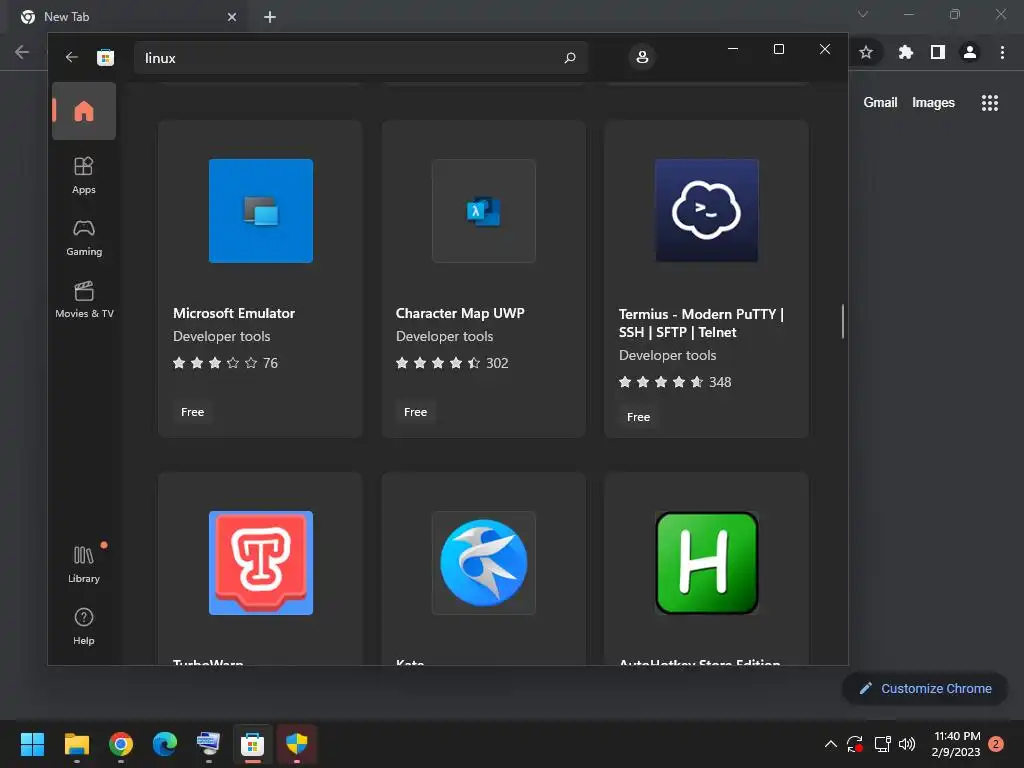Open Help in the Store sidebar

[84, 626]
